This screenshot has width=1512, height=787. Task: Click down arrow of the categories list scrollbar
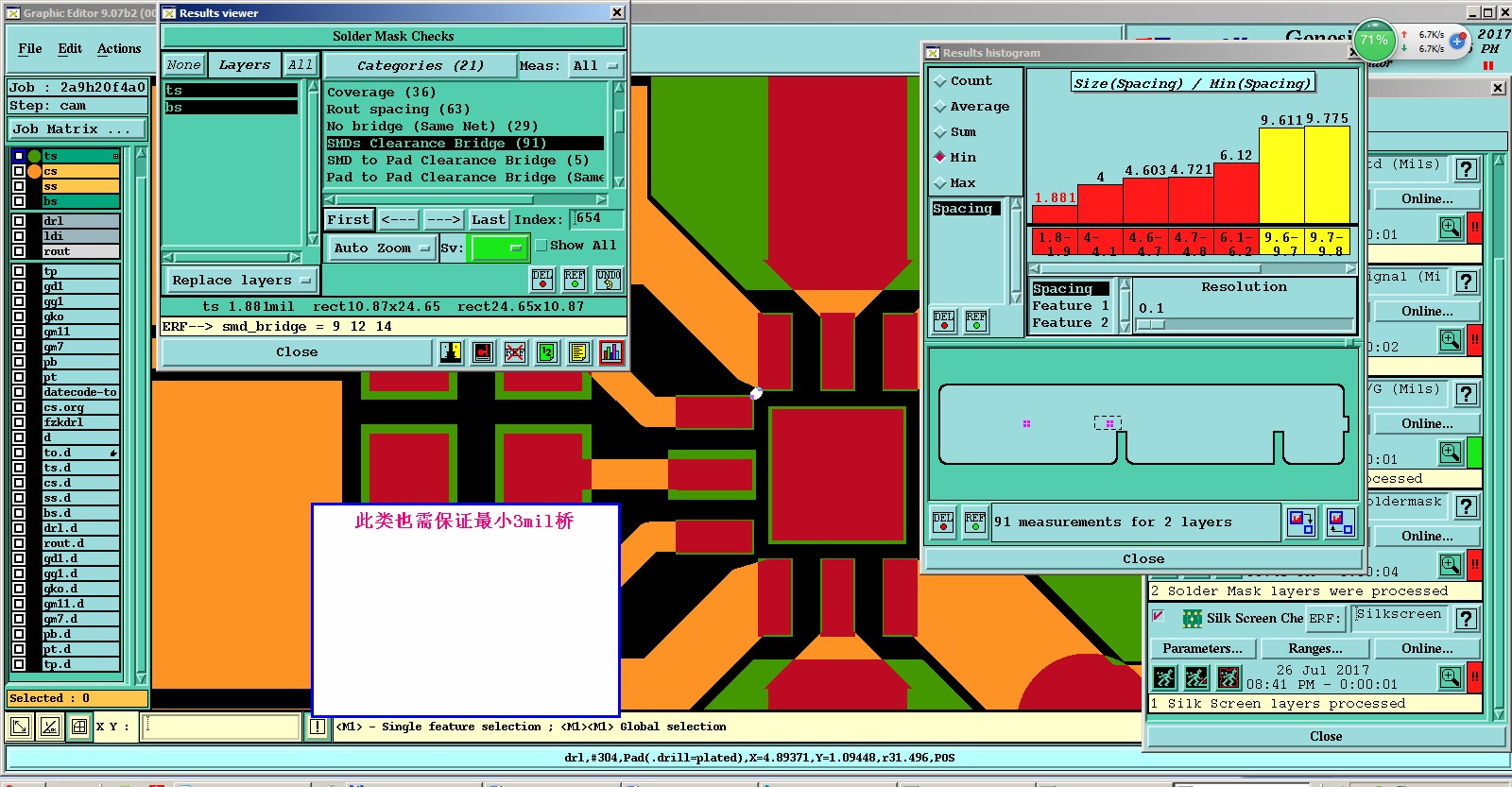tap(619, 181)
